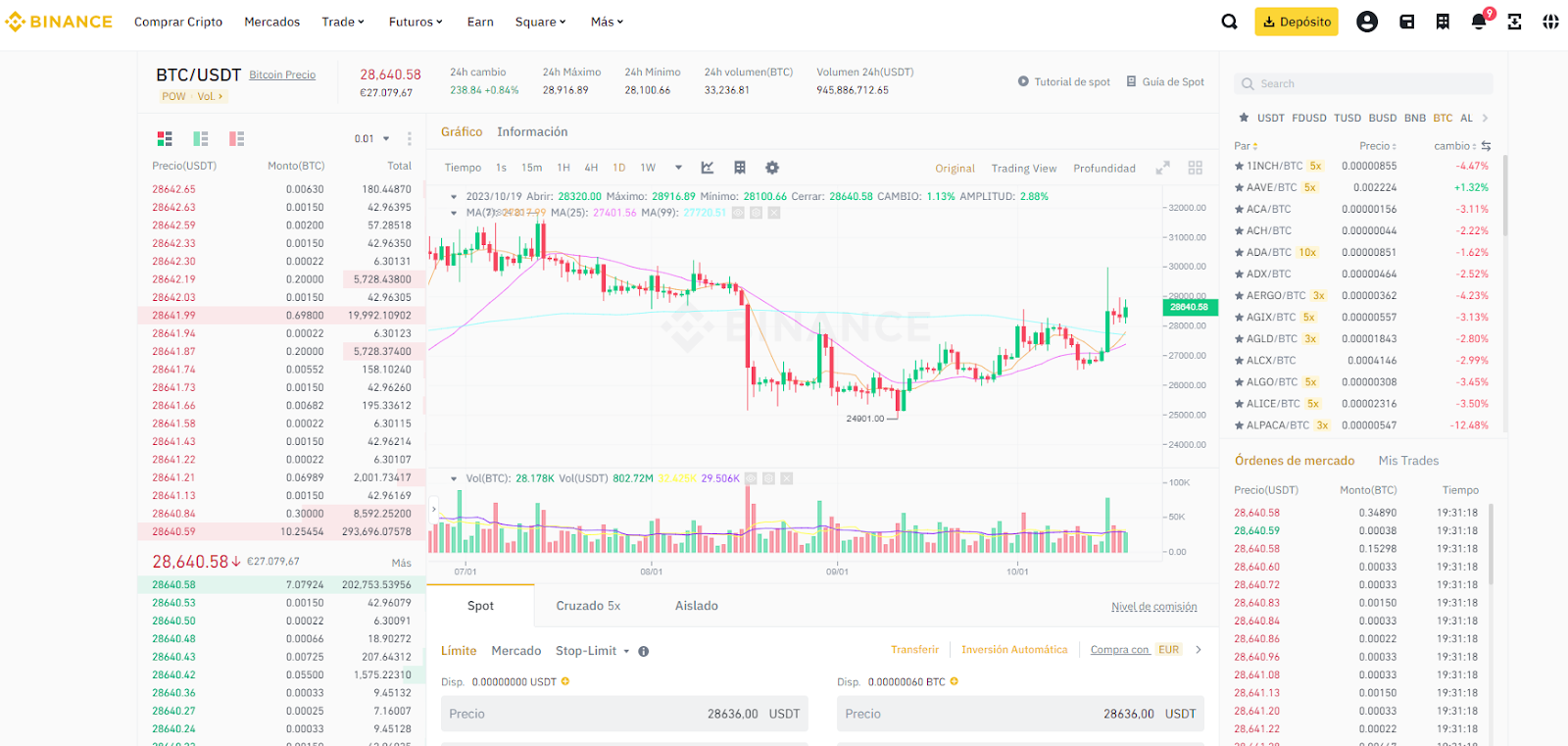Open notifications bell with red badge
1568x746 pixels.
pos(1480,21)
